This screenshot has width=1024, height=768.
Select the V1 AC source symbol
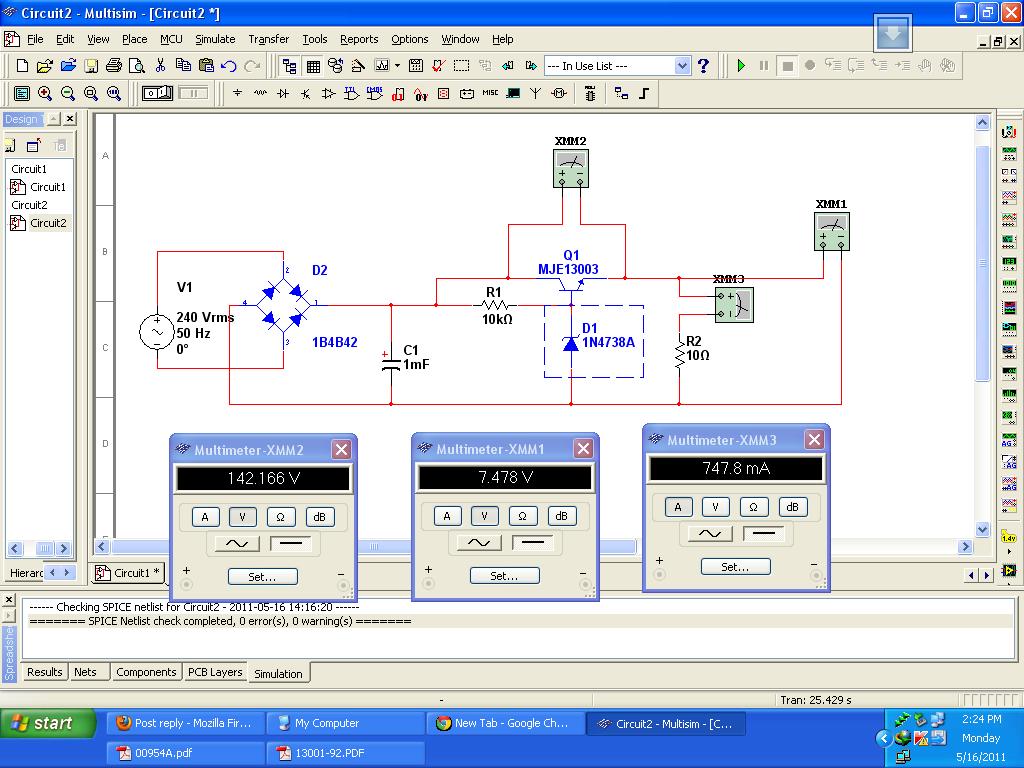[x=157, y=331]
